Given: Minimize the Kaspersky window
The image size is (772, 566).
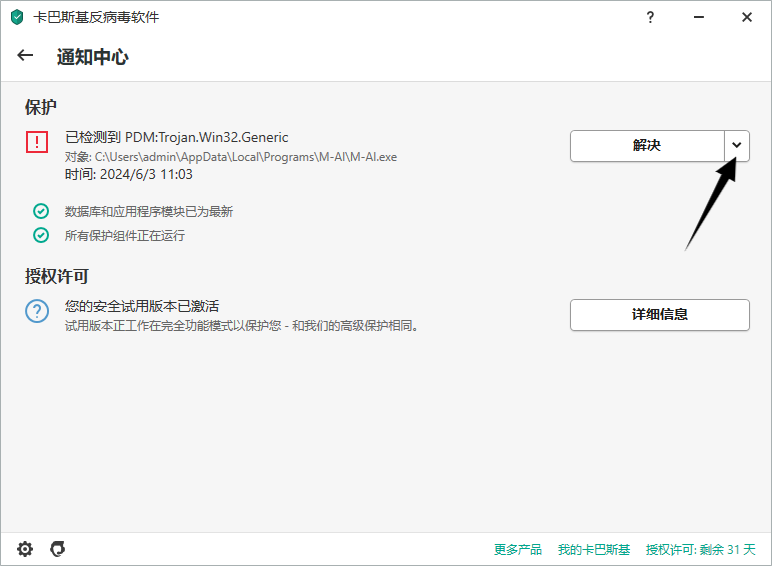Looking at the screenshot, I should pyautogui.click(x=699, y=17).
